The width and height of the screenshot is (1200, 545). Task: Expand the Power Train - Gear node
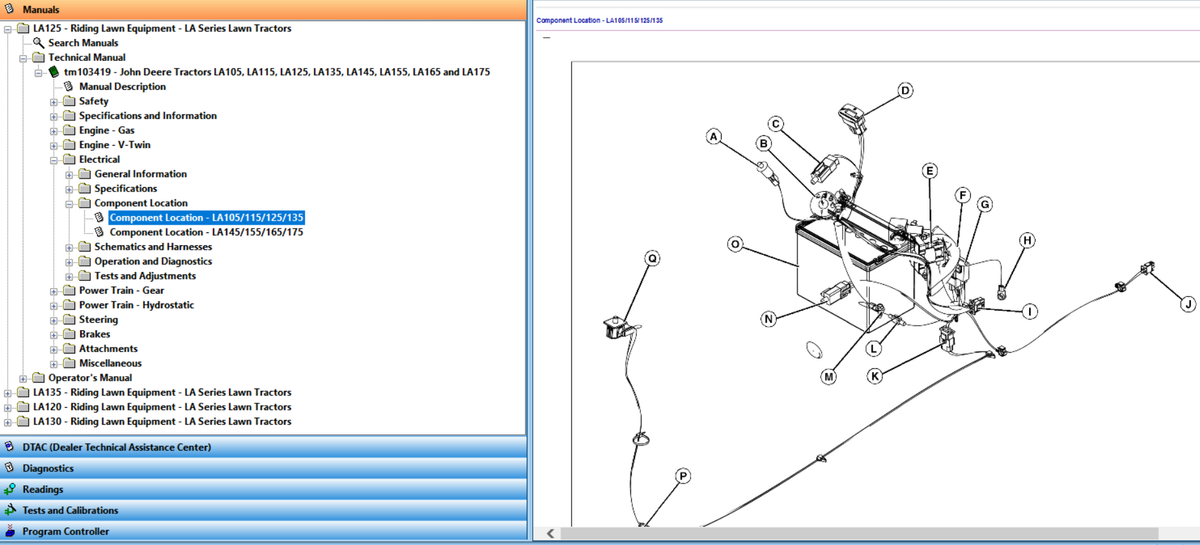coord(54,291)
